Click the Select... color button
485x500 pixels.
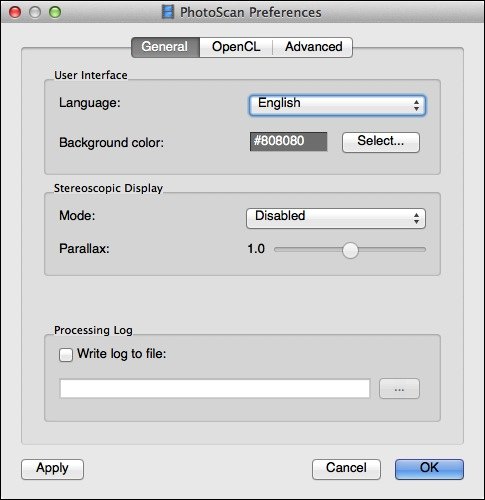coord(381,142)
